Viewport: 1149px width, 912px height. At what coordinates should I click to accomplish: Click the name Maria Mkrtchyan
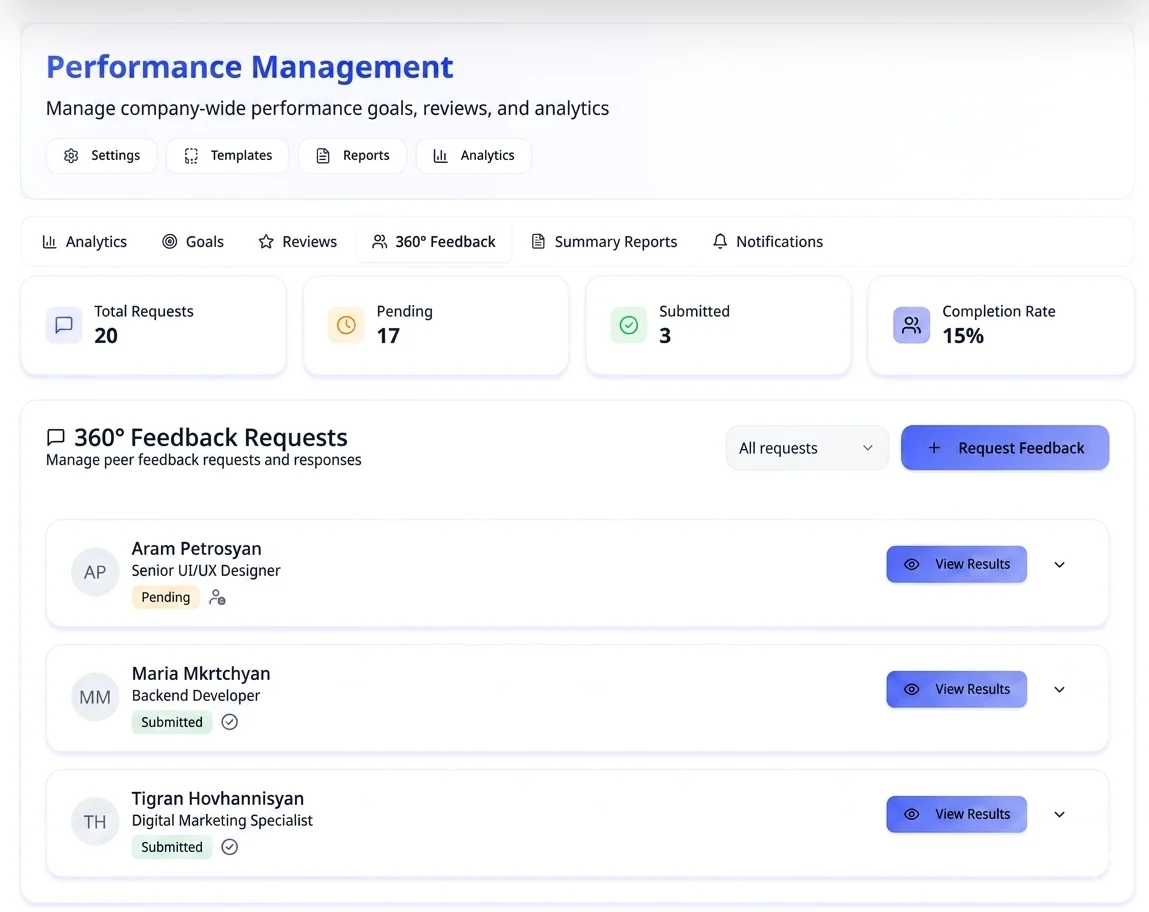click(201, 673)
